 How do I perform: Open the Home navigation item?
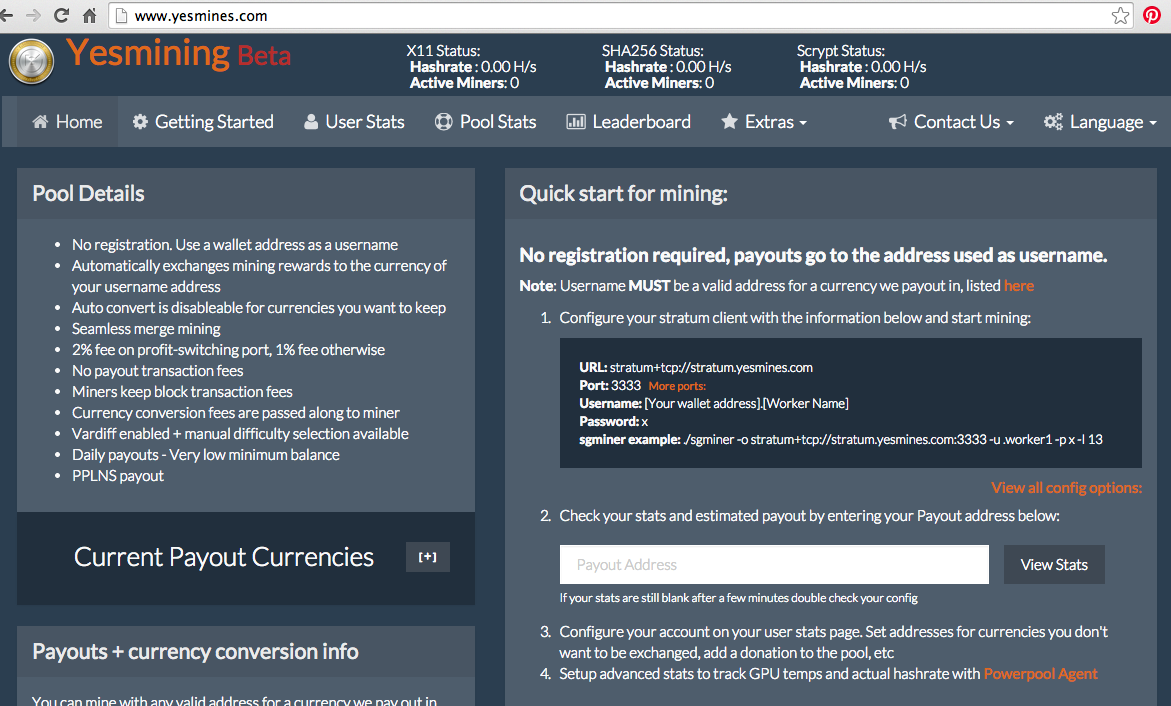[67, 122]
